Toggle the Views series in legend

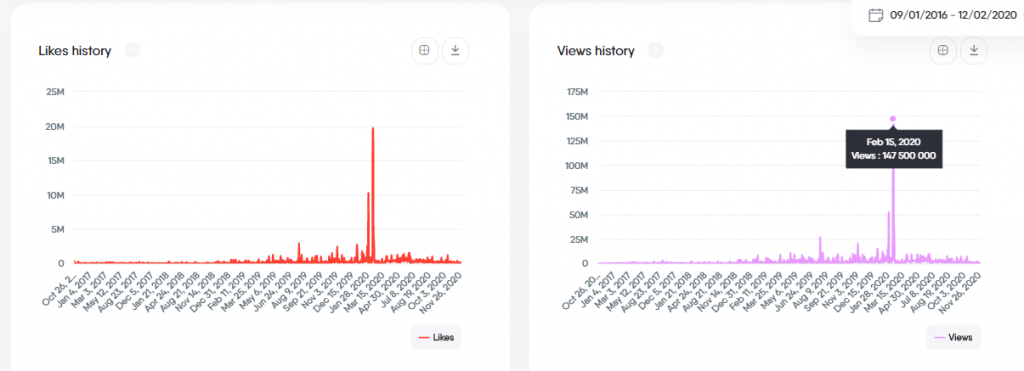point(953,337)
